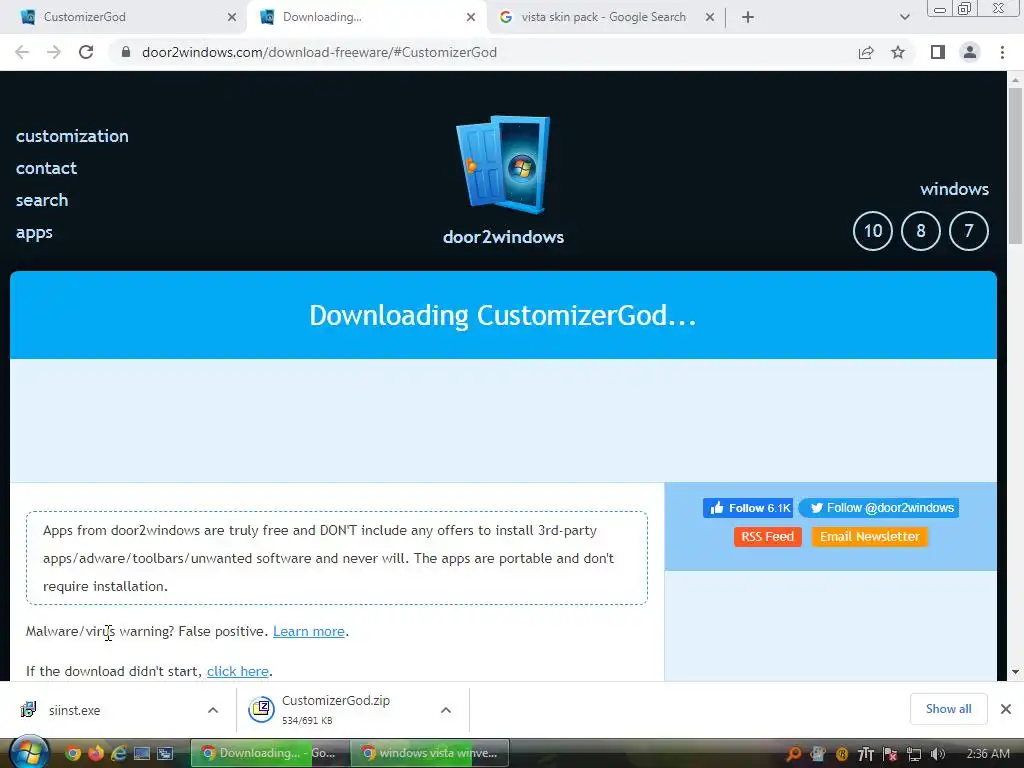Click the page scrollbar up arrow
This screenshot has width=1024, height=768.
click(x=1015, y=80)
